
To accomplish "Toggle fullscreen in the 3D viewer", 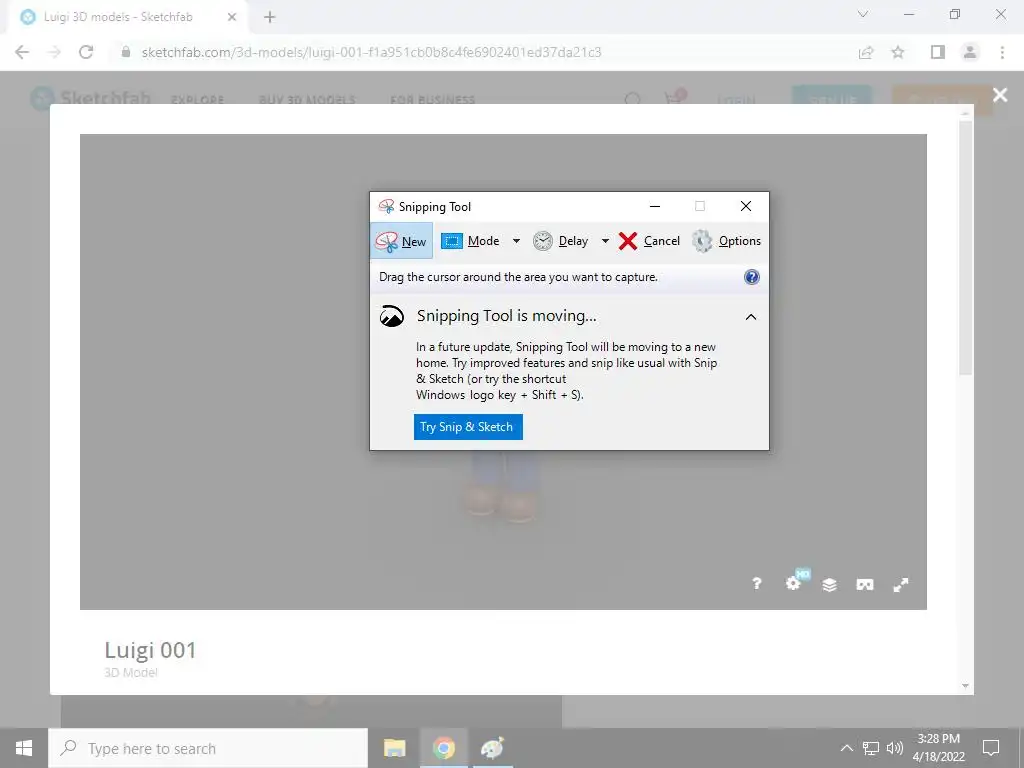I will point(901,584).
